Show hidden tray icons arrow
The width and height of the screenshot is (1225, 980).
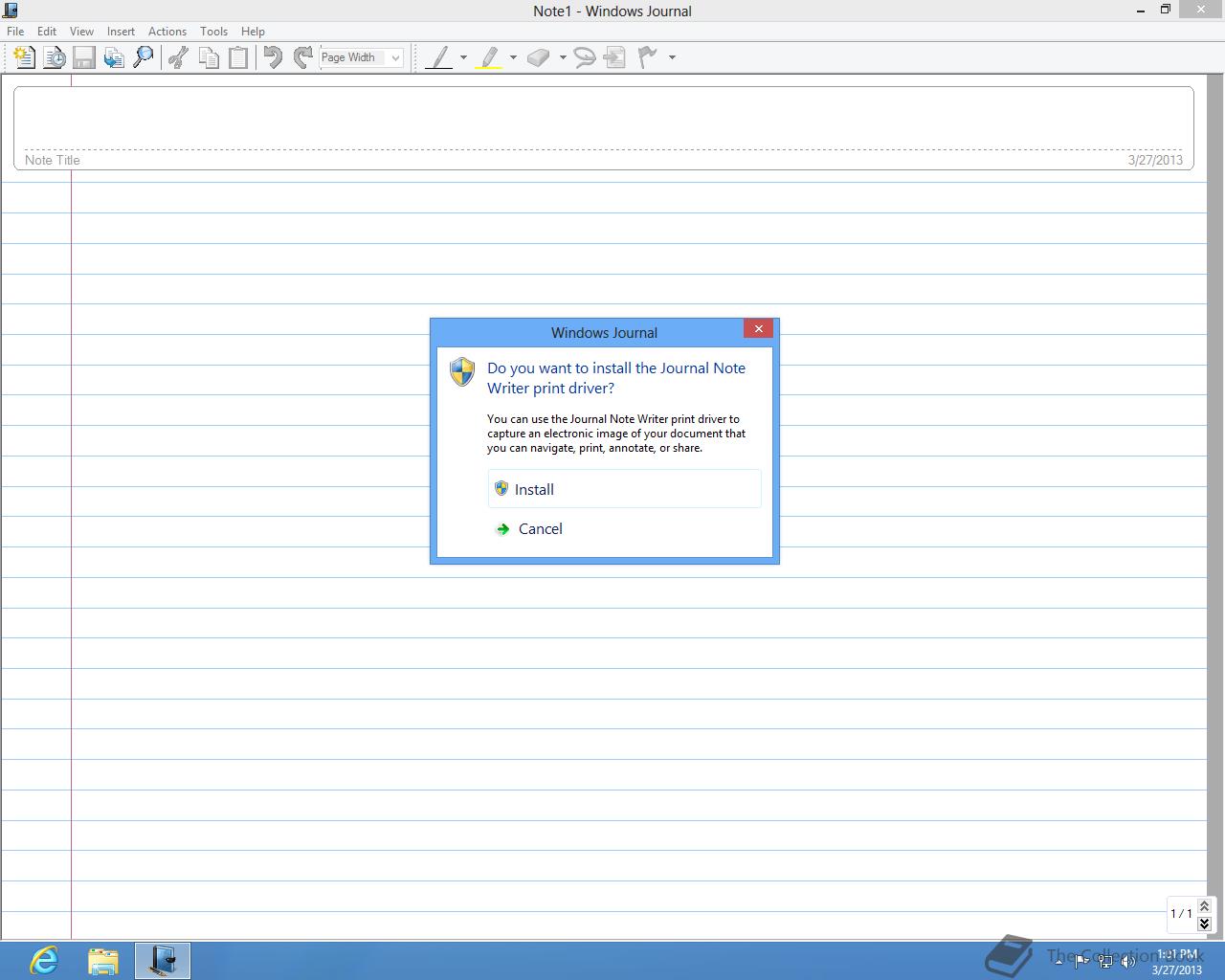(x=1058, y=960)
